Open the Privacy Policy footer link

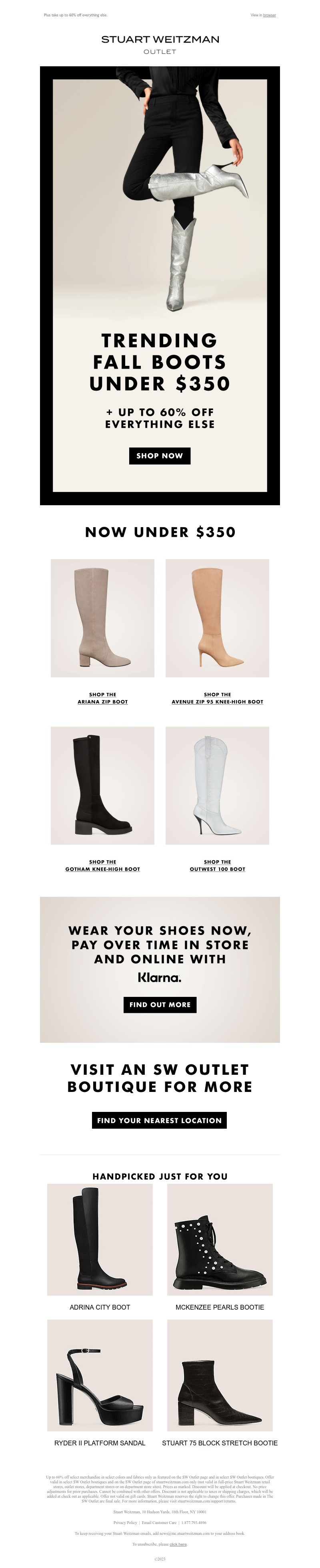[x=125, y=1522]
